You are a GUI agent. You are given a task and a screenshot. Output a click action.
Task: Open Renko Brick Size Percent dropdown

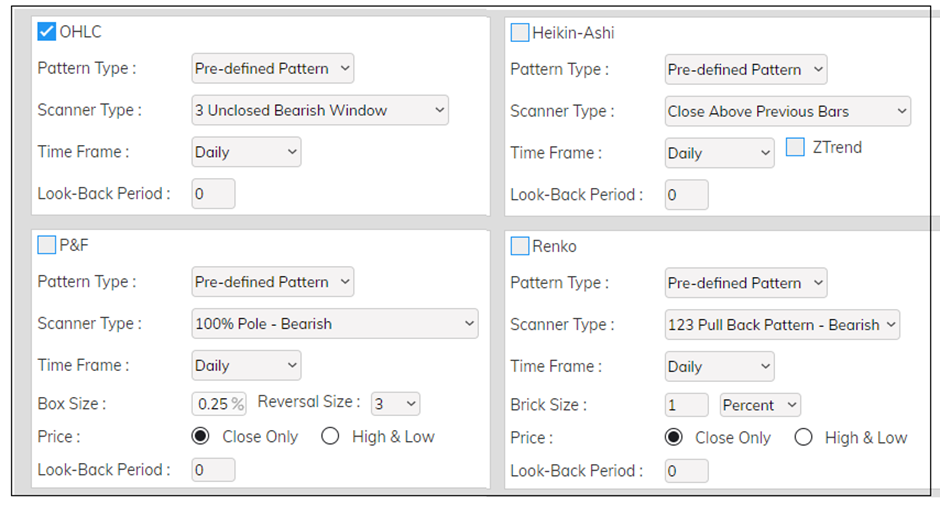(760, 405)
